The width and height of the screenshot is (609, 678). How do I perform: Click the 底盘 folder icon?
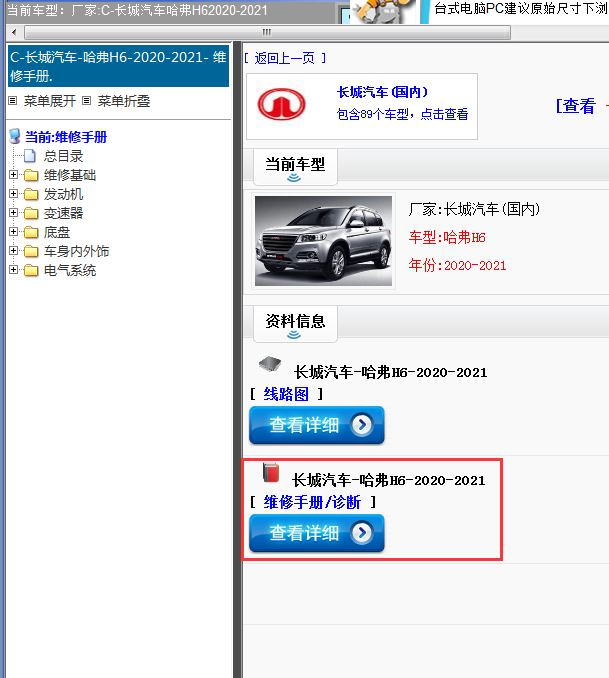[x=31, y=232]
